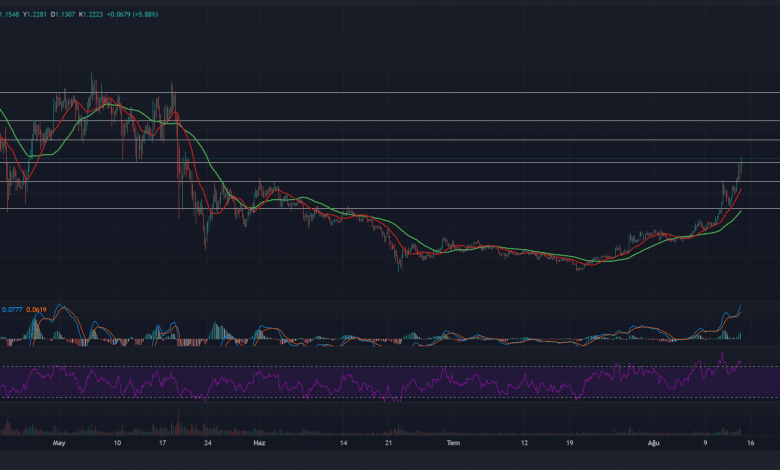Image resolution: width=780 pixels, height=470 pixels.
Task: Click the blue MACD value 0.0777
Action: [14, 310]
